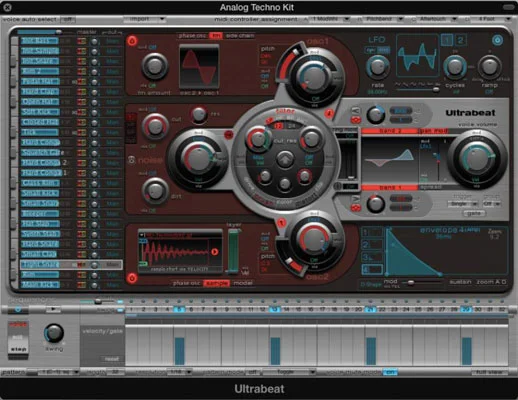Click the LFO ramp knob

[x=489, y=66]
